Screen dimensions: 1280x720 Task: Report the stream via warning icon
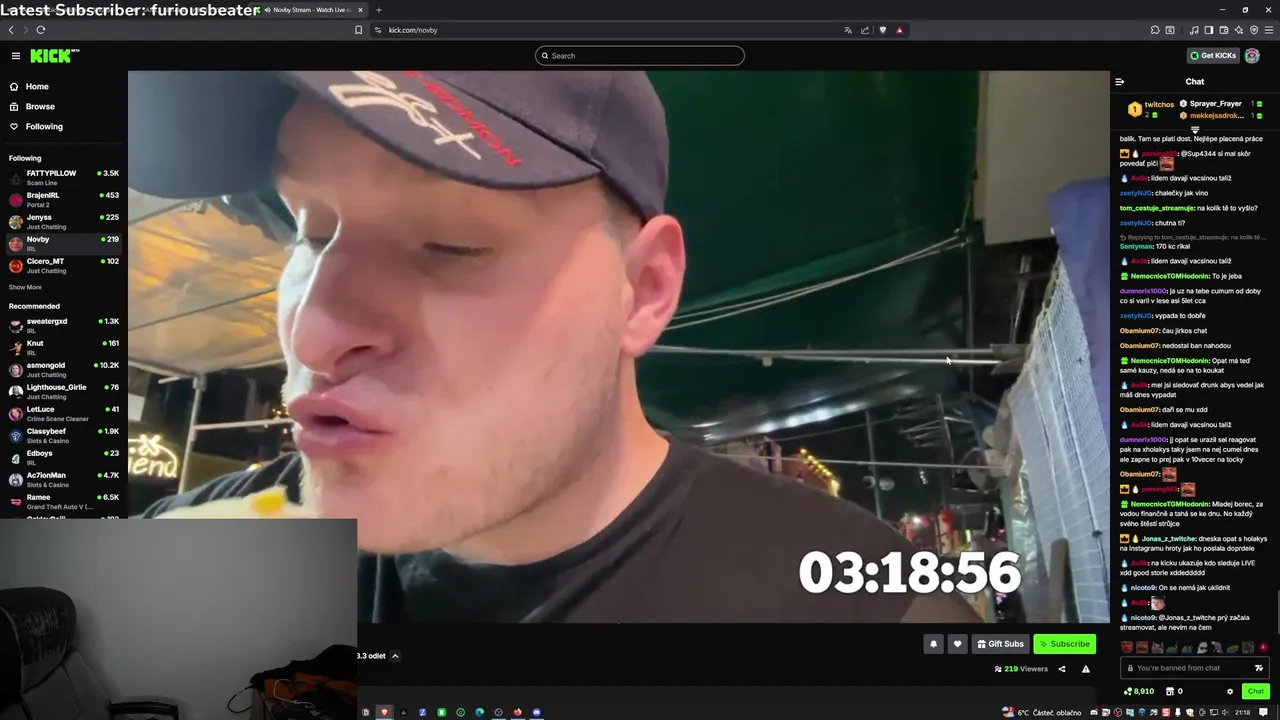tap(1086, 669)
